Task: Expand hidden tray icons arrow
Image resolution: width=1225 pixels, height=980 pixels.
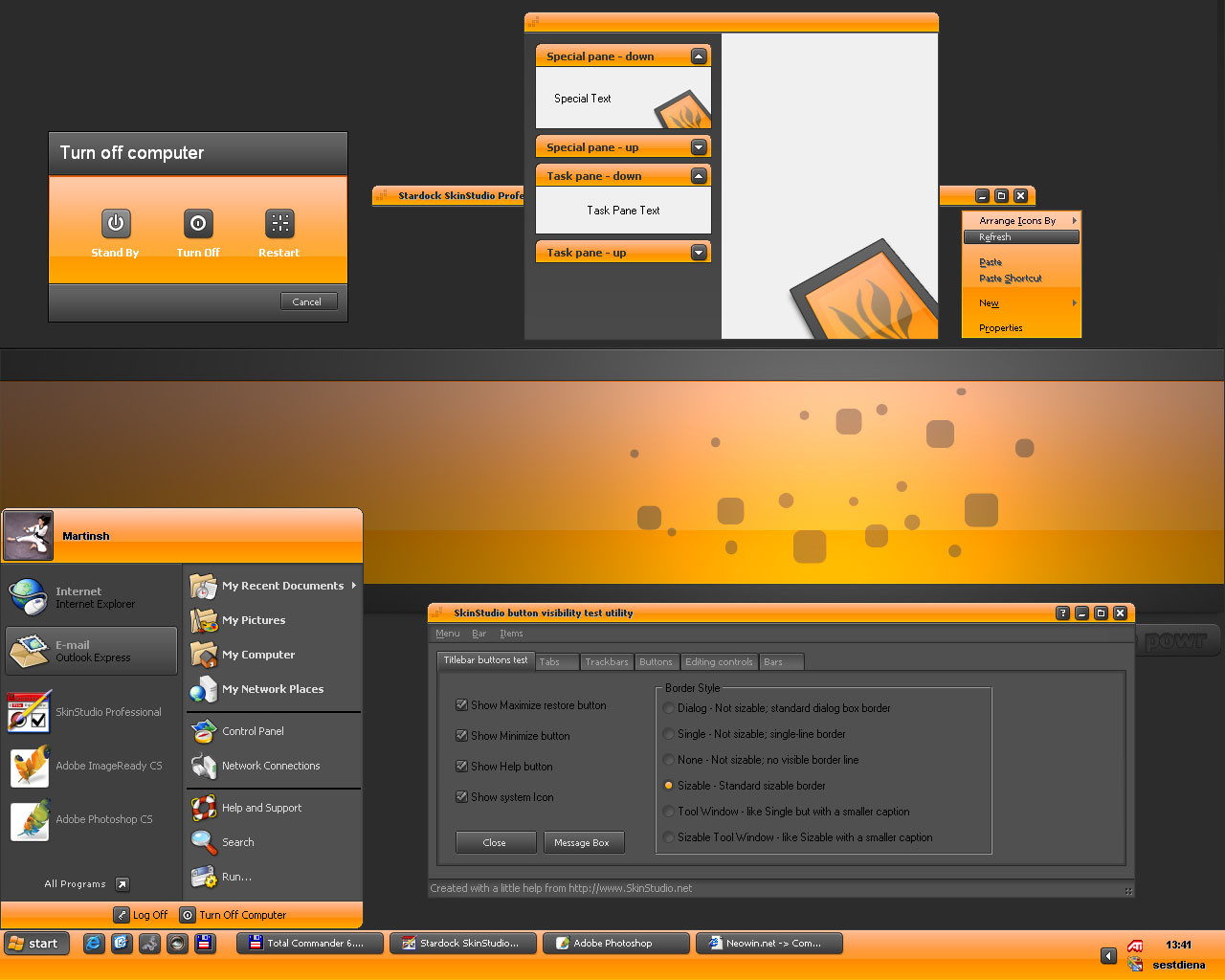Action: (x=1108, y=956)
